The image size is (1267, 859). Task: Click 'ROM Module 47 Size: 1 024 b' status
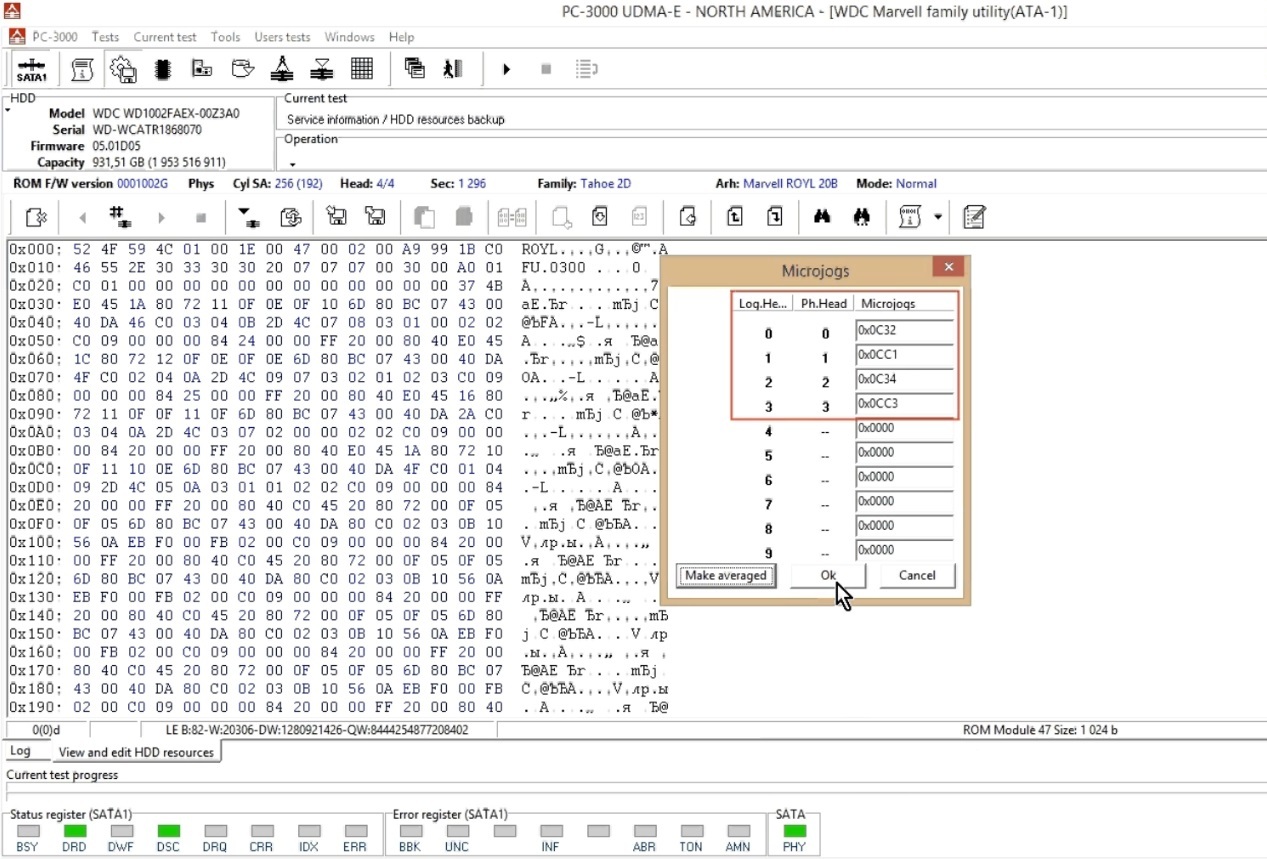click(1040, 730)
